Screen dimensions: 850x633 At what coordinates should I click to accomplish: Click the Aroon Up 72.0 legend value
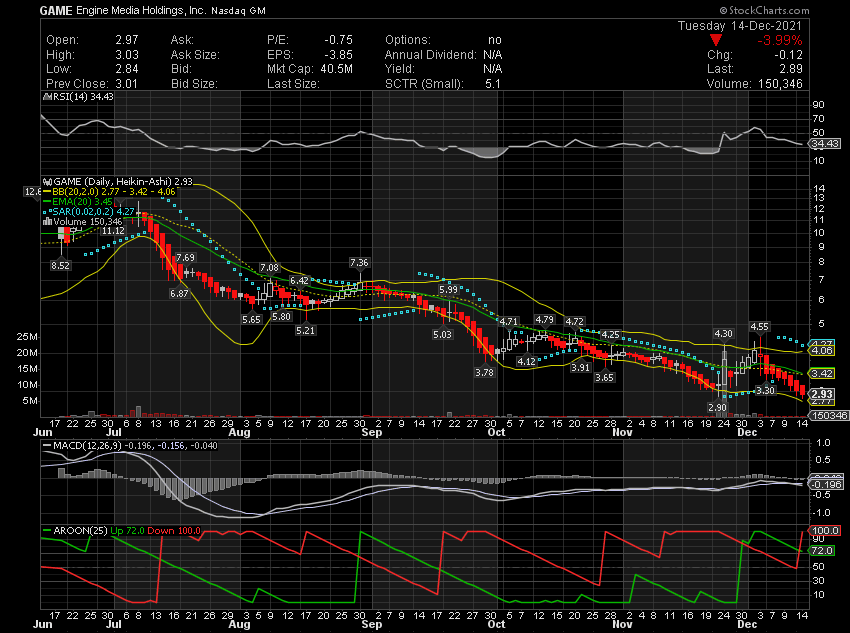(127, 531)
